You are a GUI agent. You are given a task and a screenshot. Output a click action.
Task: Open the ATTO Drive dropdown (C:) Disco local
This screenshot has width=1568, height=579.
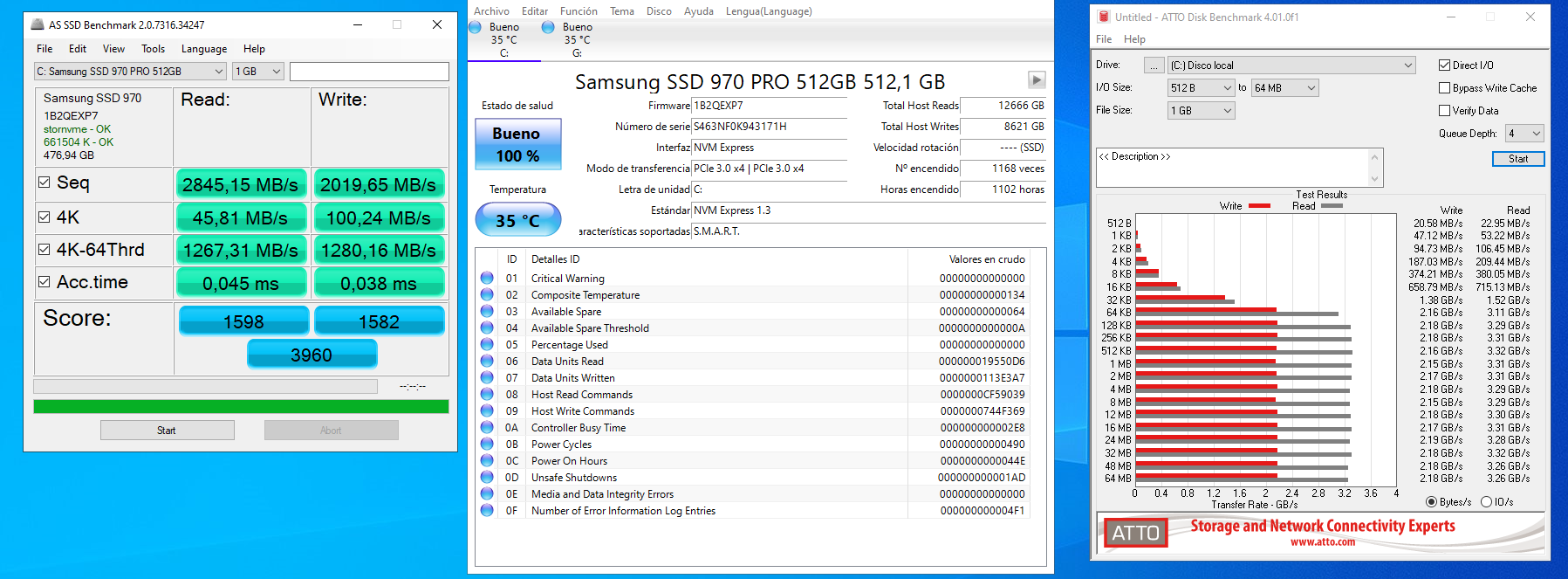coord(1291,65)
